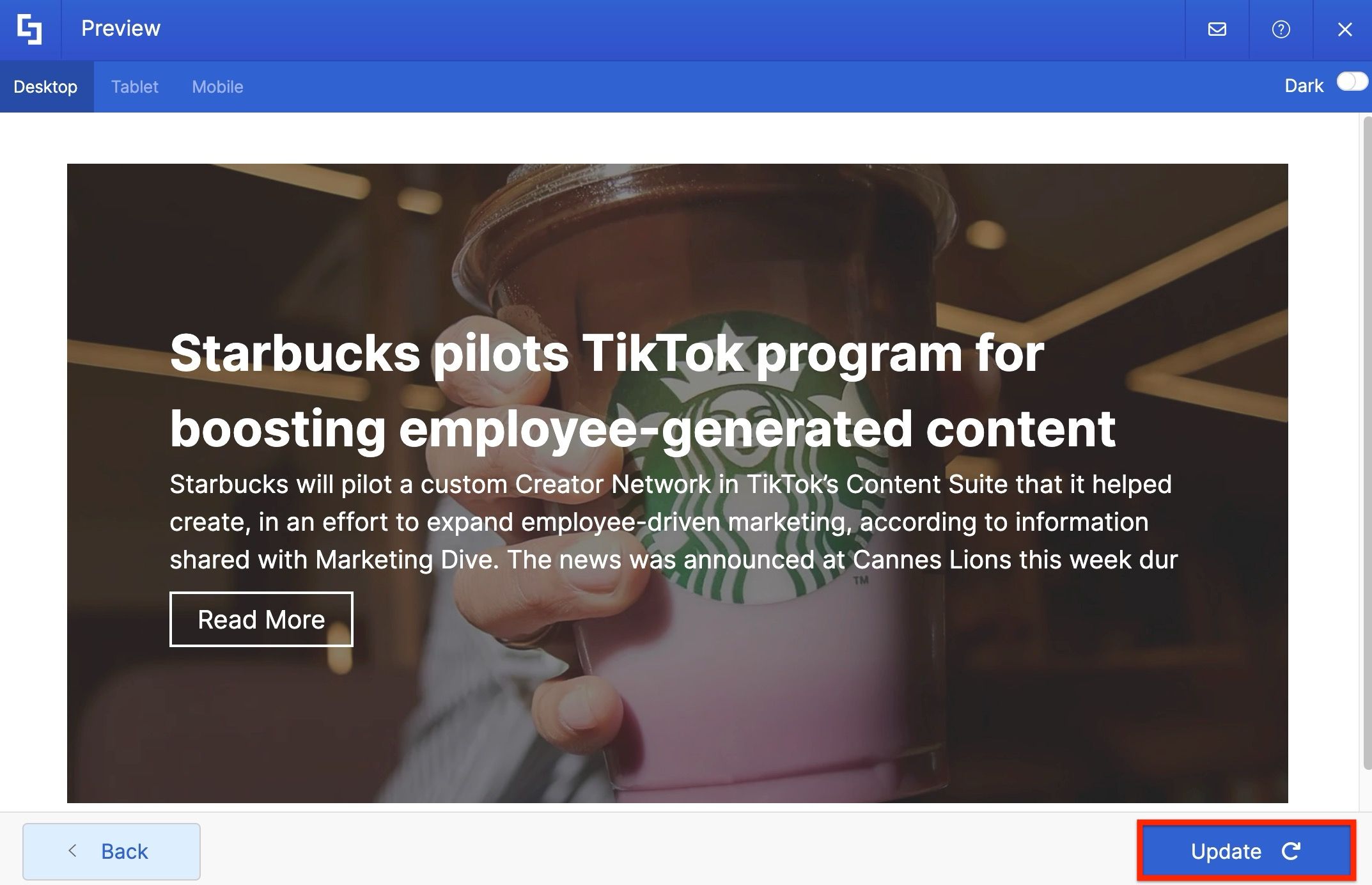The height and width of the screenshot is (885, 1372).
Task: Click the Preview title text
Action: tap(121, 29)
